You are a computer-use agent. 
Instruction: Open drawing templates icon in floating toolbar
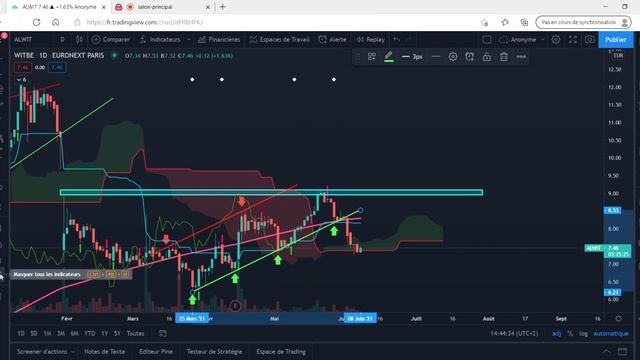371,57
